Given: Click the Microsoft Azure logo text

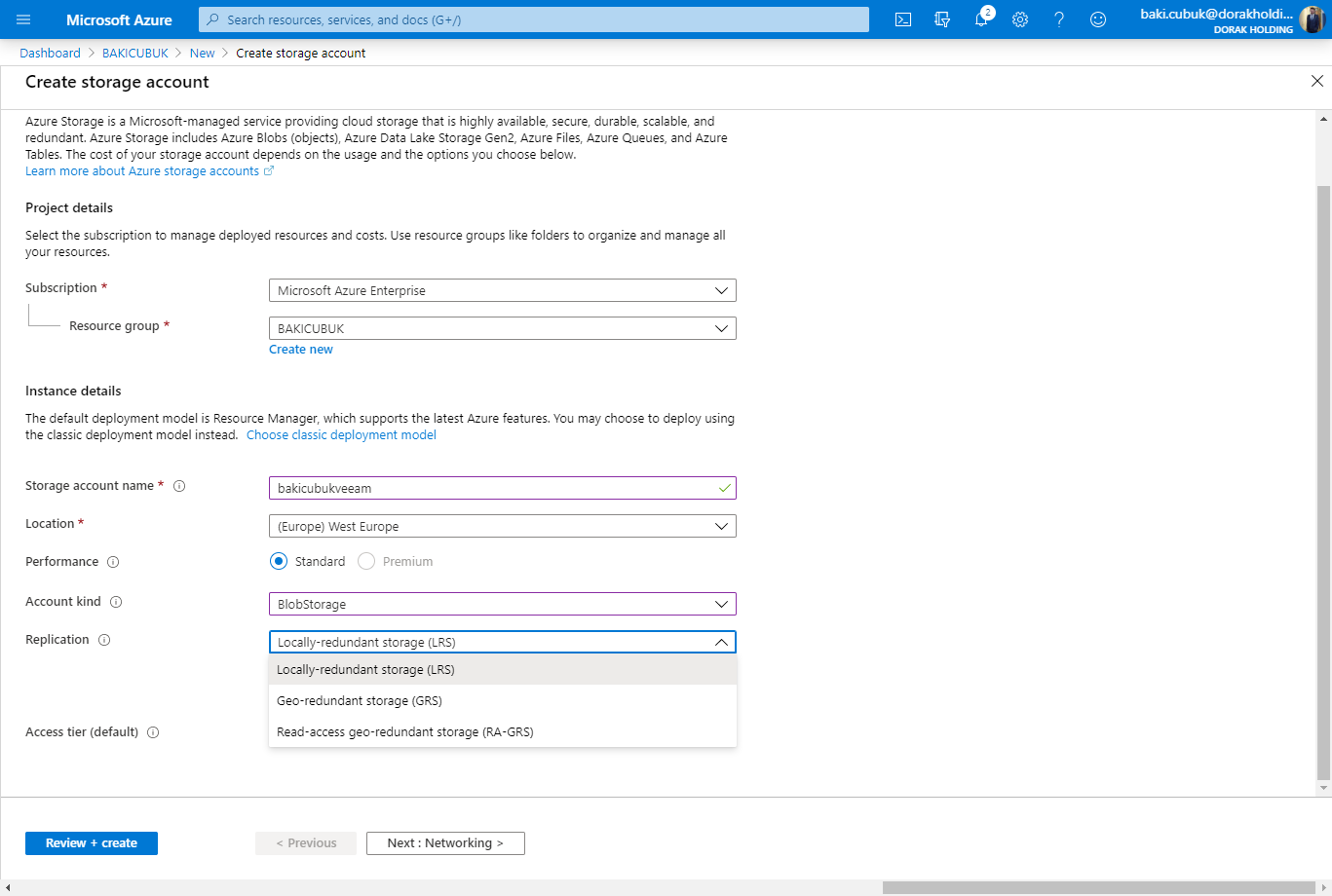Looking at the screenshot, I should coord(119,19).
